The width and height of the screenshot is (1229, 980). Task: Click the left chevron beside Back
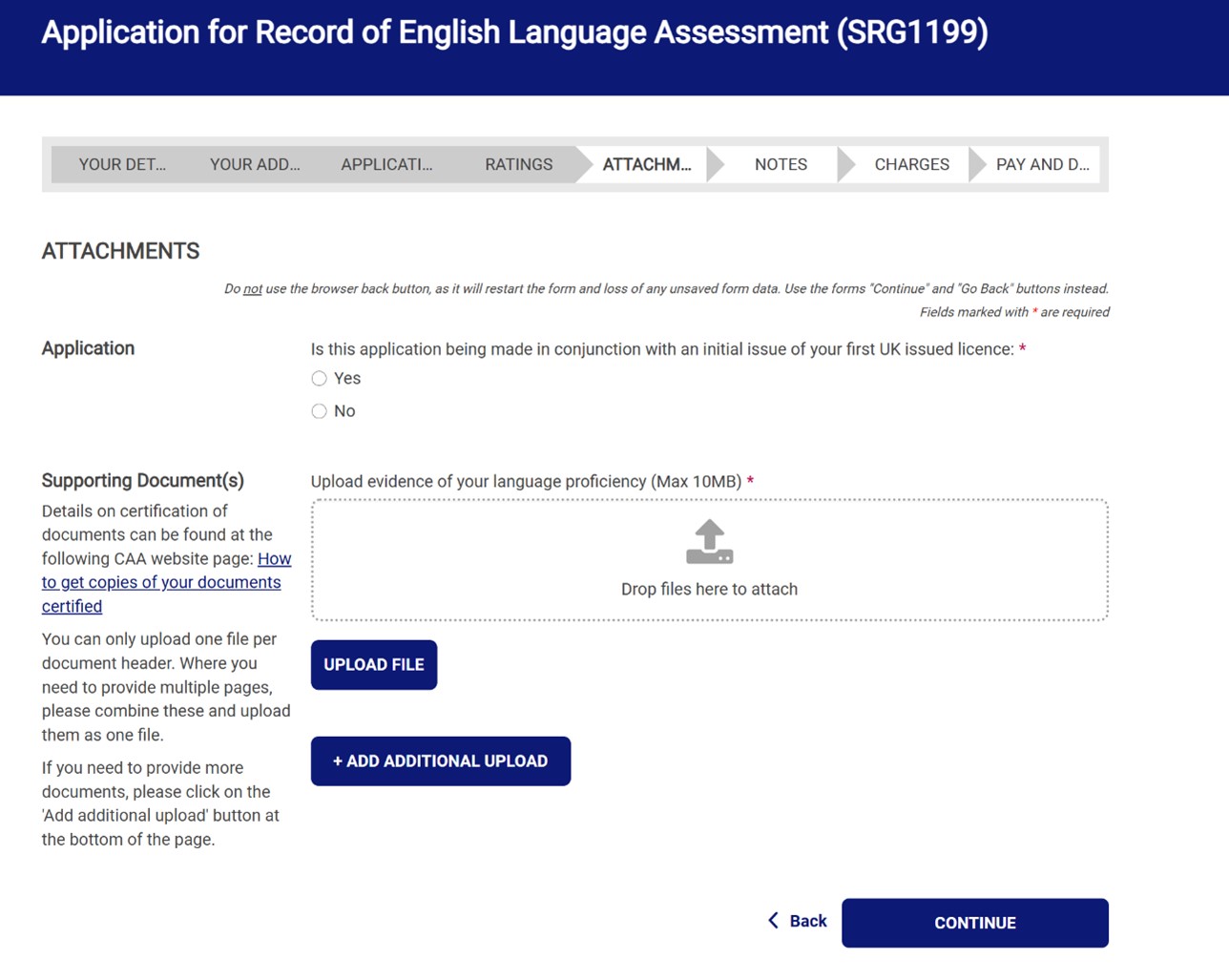[x=773, y=921]
